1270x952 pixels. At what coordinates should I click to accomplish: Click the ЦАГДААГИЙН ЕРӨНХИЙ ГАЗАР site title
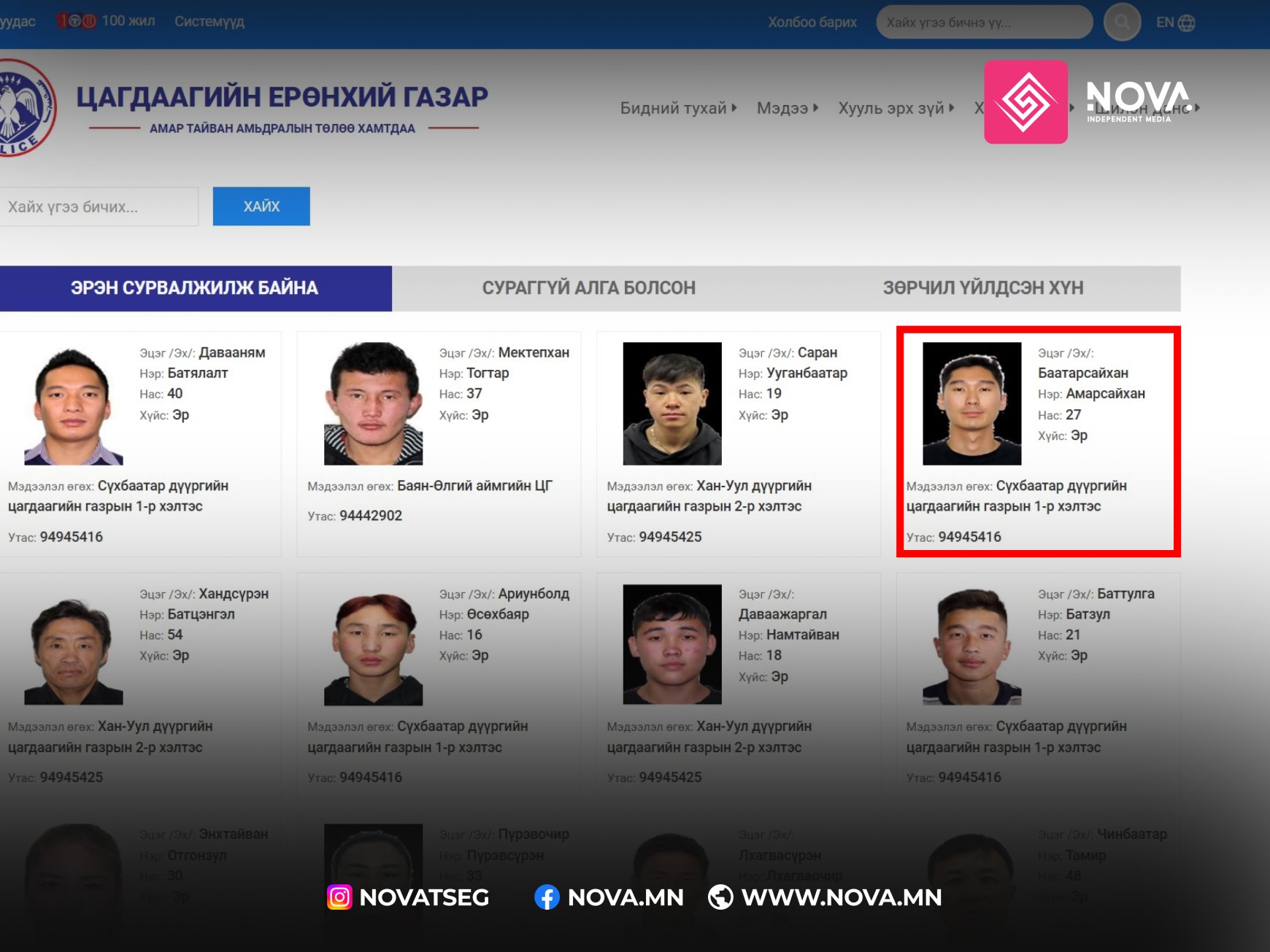pos(282,97)
